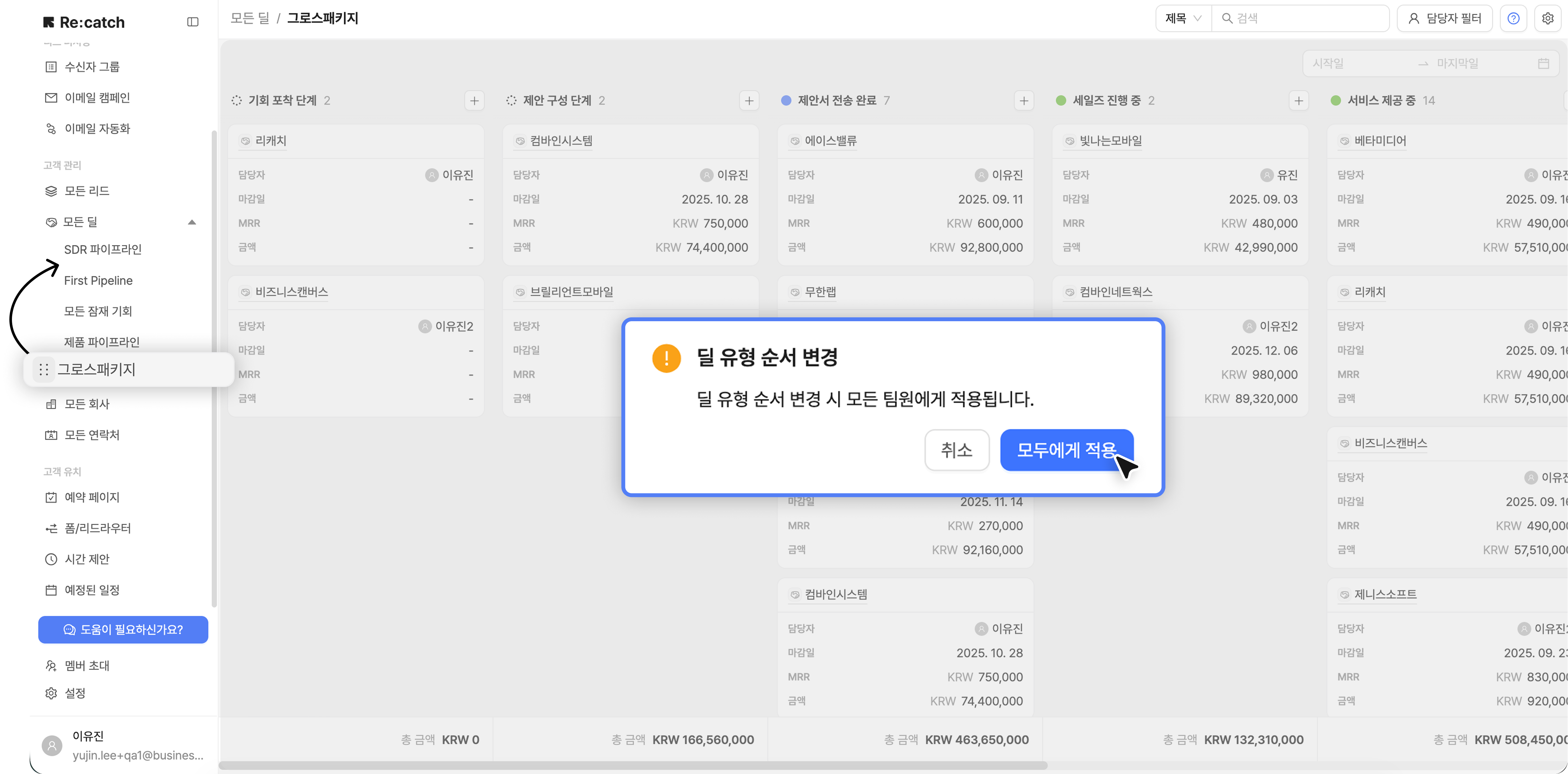Screen dimensions: 1568x774
Task: Collapse the sidebar with panel icon
Action: (192, 22)
